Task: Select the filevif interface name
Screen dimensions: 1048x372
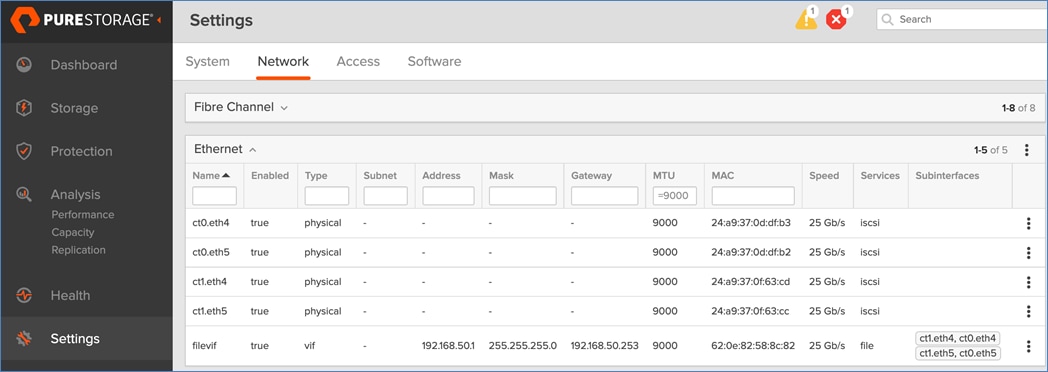Action: 204,346
